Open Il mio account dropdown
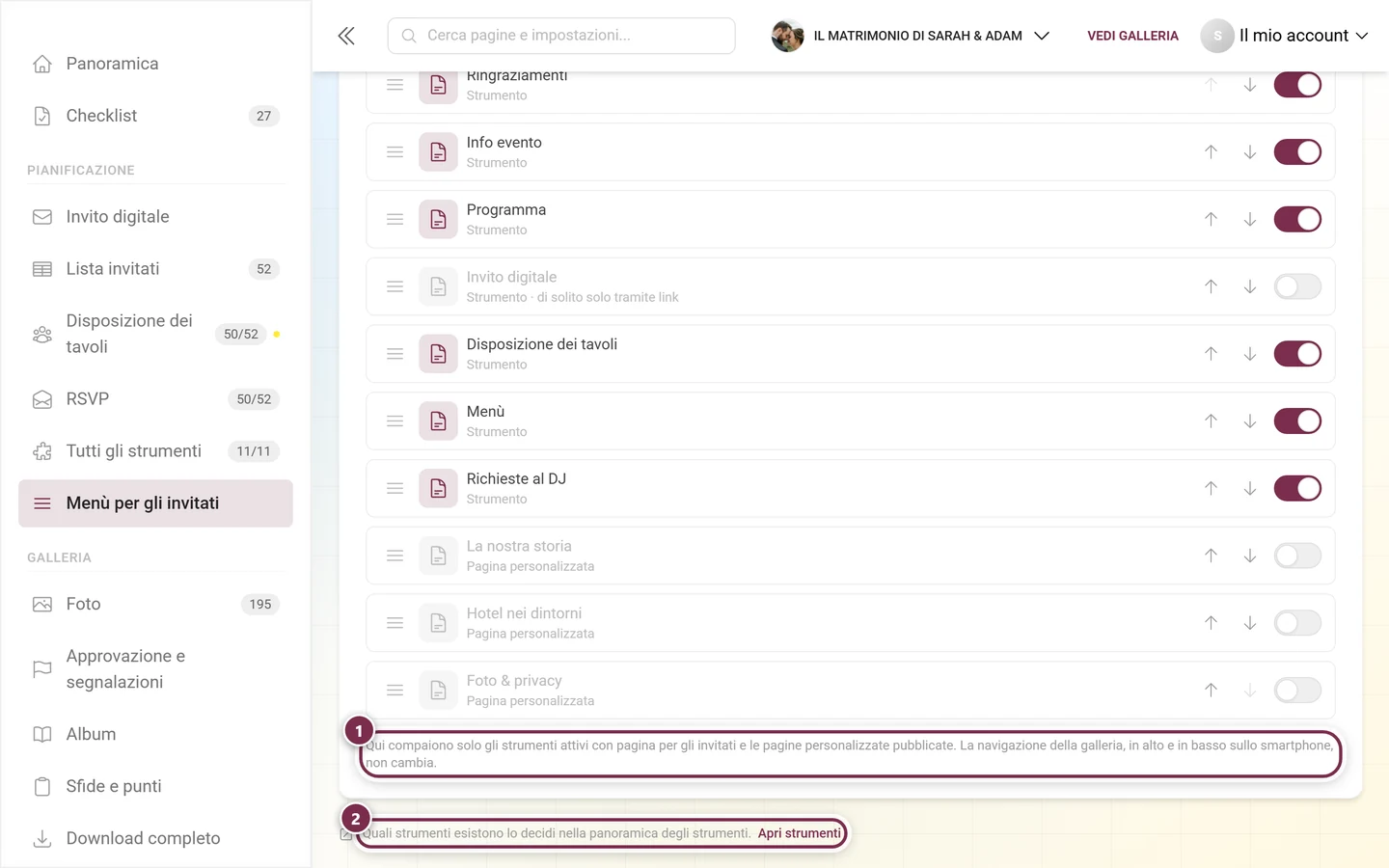Viewport: 1389px width, 868px height. [1284, 36]
